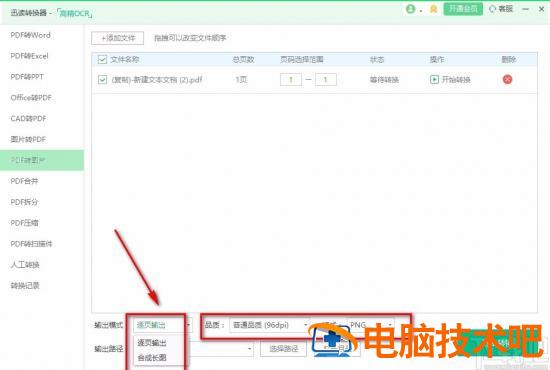Open PDF压缩 compress function
550x370 pixels.
point(24,223)
